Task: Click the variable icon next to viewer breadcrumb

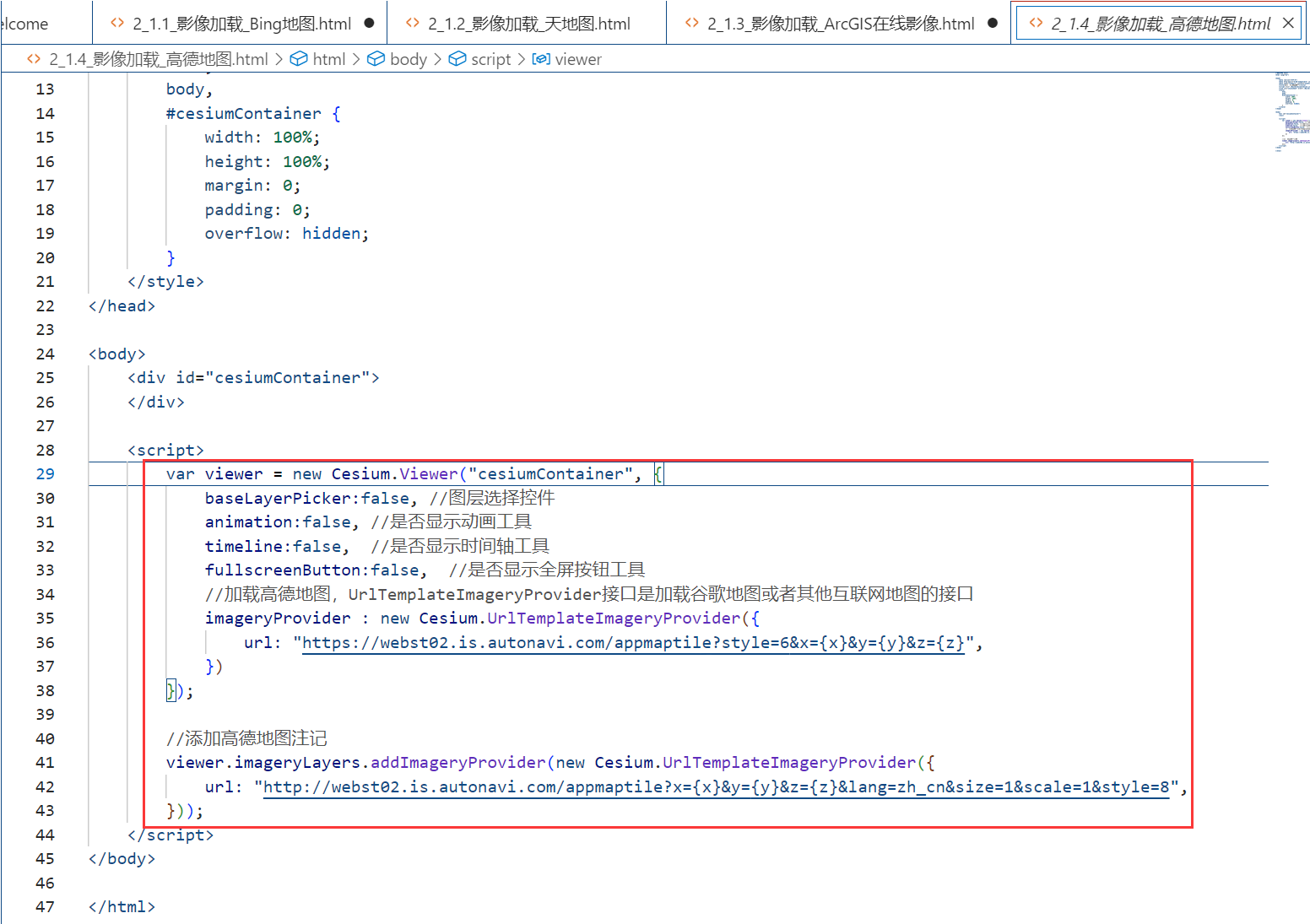Action: click(x=541, y=59)
